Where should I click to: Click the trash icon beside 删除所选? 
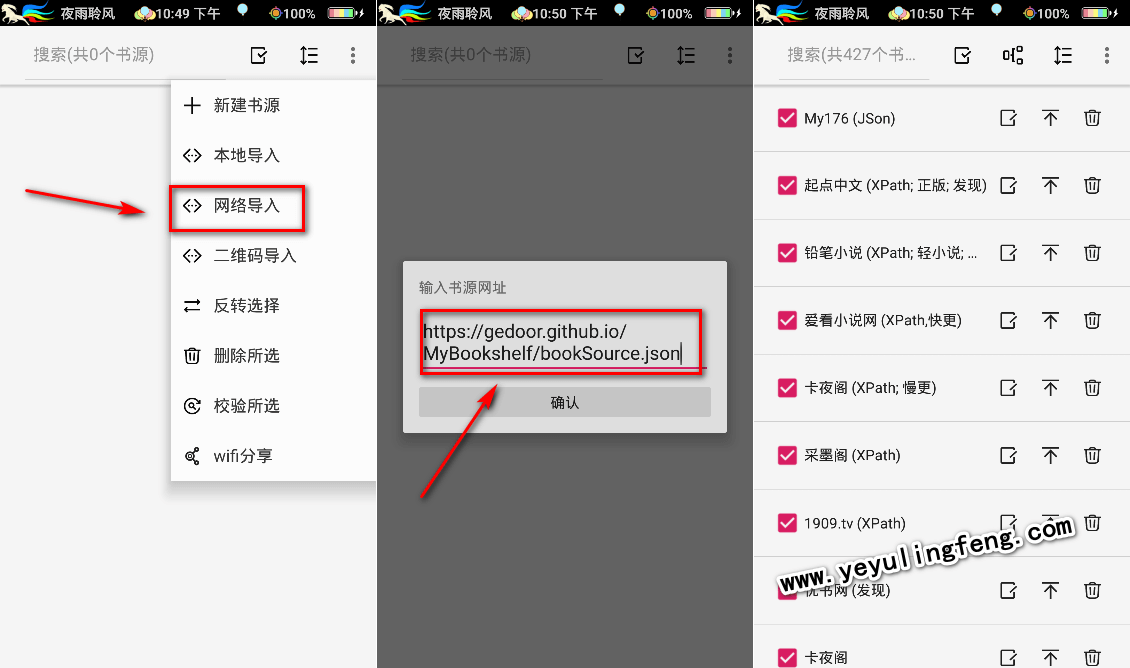click(192, 356)
